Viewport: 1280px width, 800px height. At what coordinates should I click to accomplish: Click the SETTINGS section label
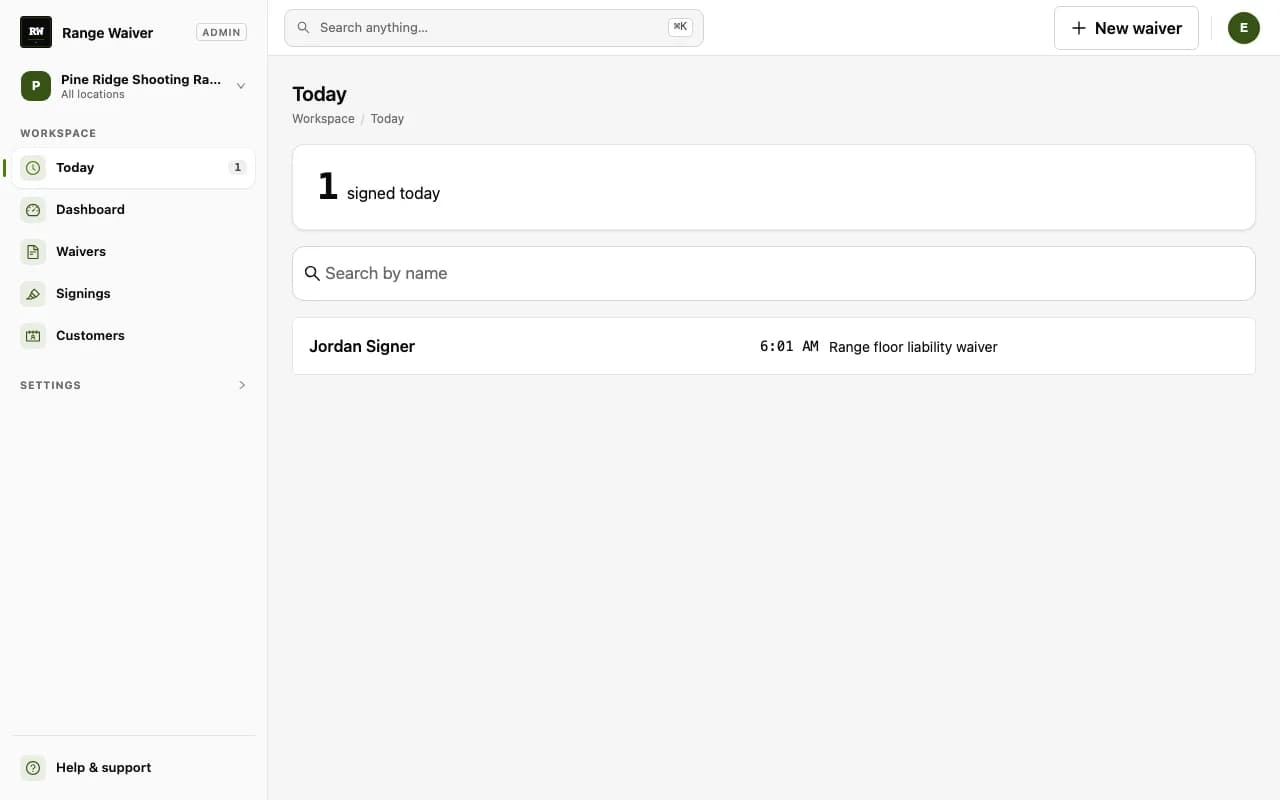[50, 385]
